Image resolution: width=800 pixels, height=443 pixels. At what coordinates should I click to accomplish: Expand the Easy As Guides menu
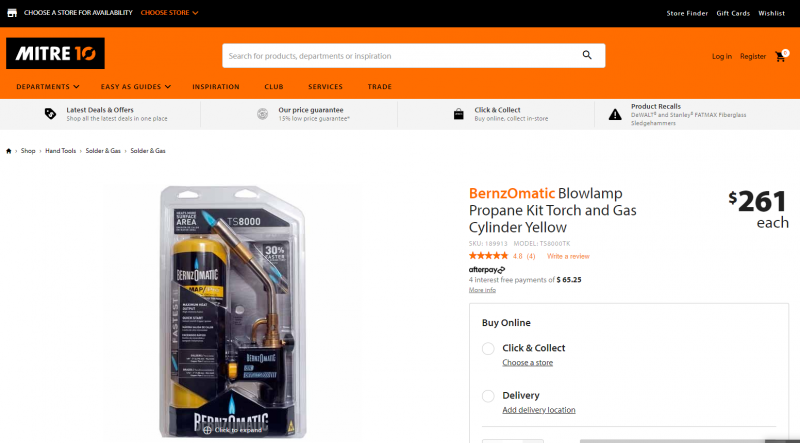[x=136, y=87]
